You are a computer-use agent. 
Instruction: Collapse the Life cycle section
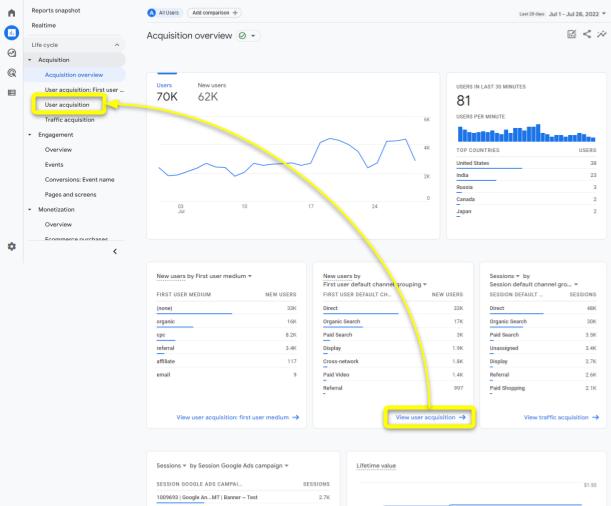pos(117,45)
